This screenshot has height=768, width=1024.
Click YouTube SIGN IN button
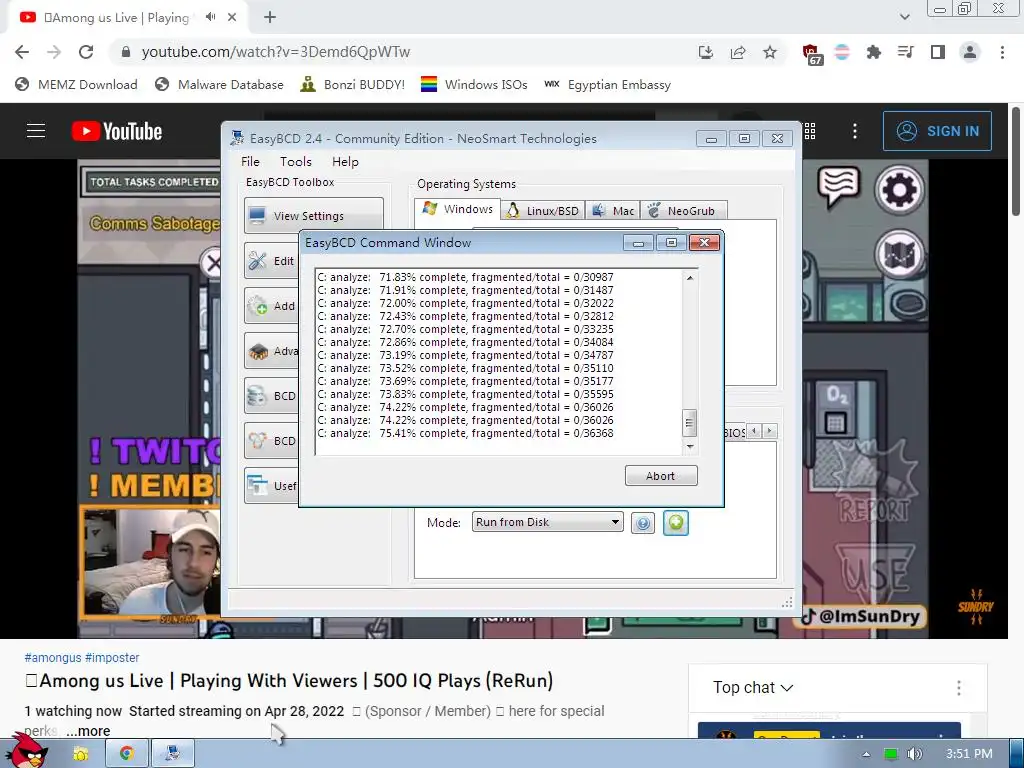[x=937, y=131]
